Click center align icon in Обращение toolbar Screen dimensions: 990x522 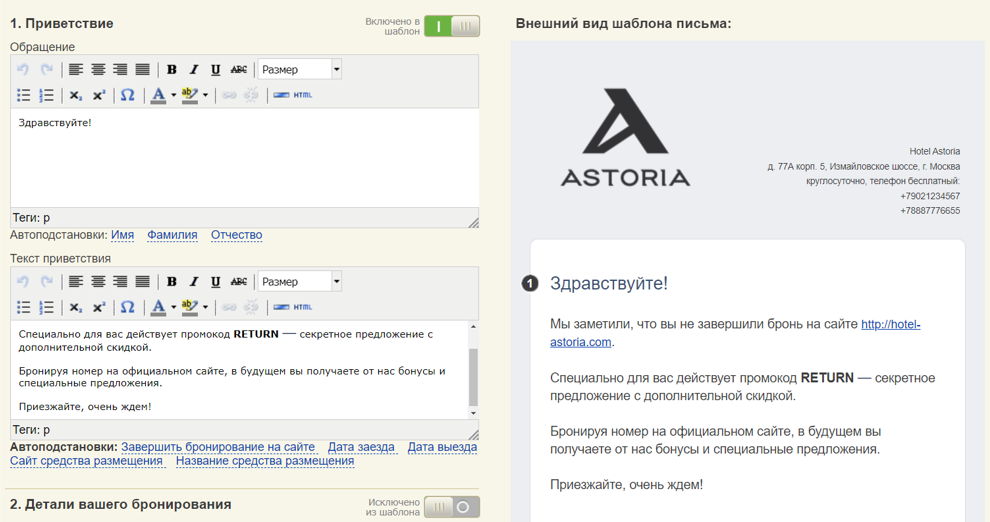tap(98, 69)
